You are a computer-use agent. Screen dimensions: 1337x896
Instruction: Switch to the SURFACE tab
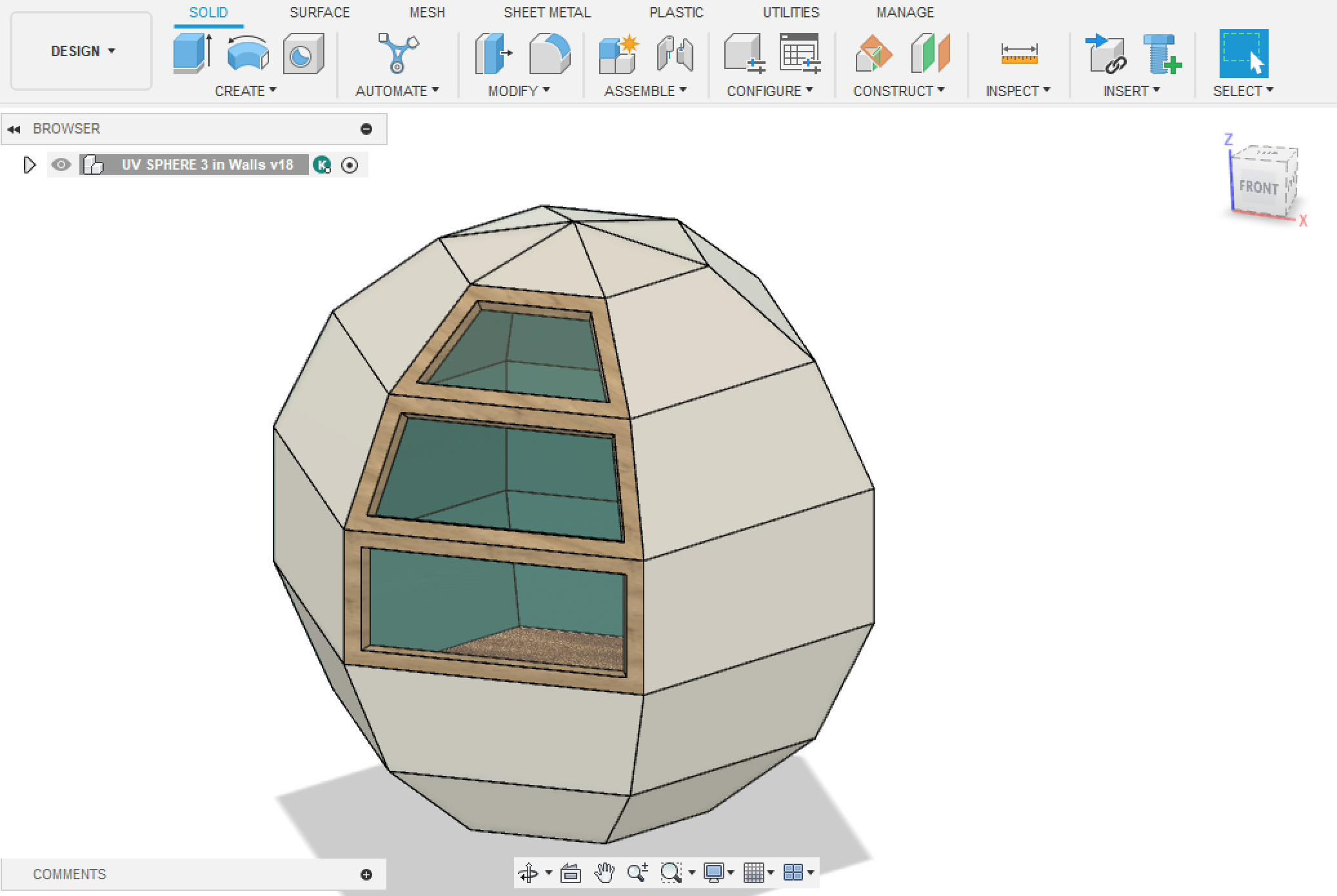[320, 13]
